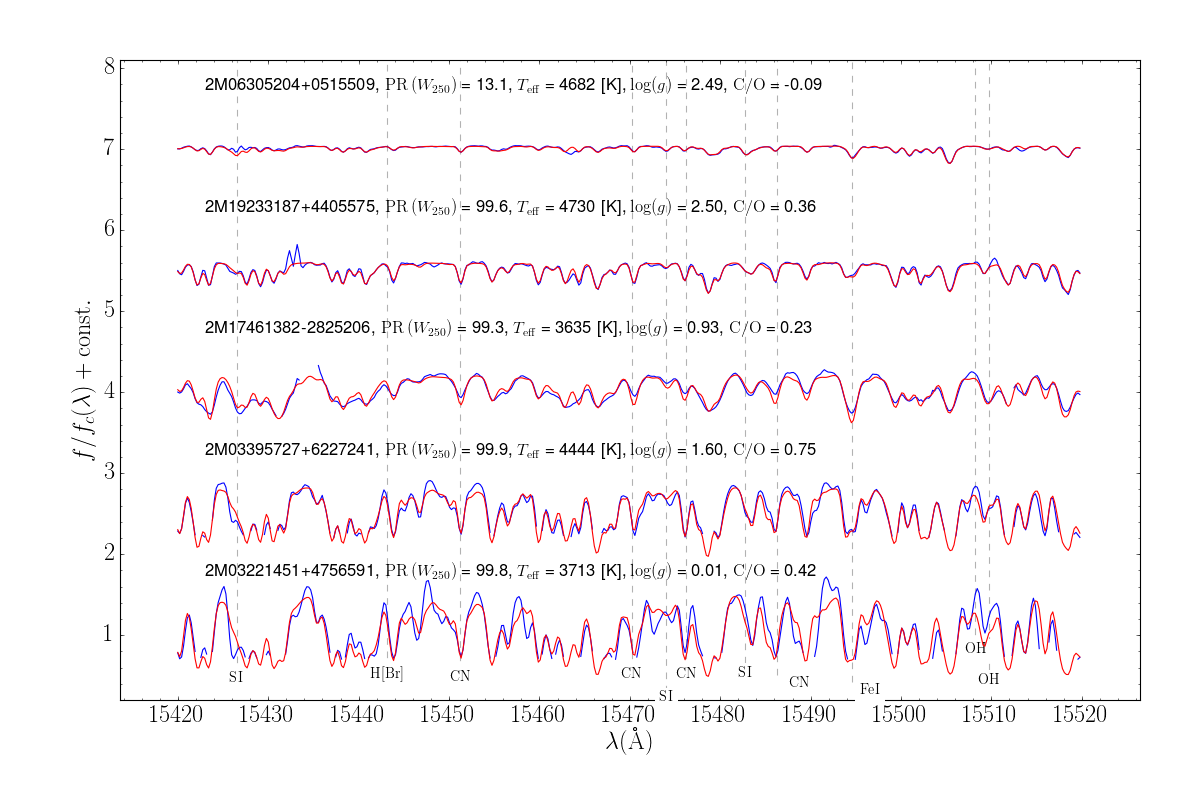Click the C/O = 0.75 value

(x=775, y=450)
